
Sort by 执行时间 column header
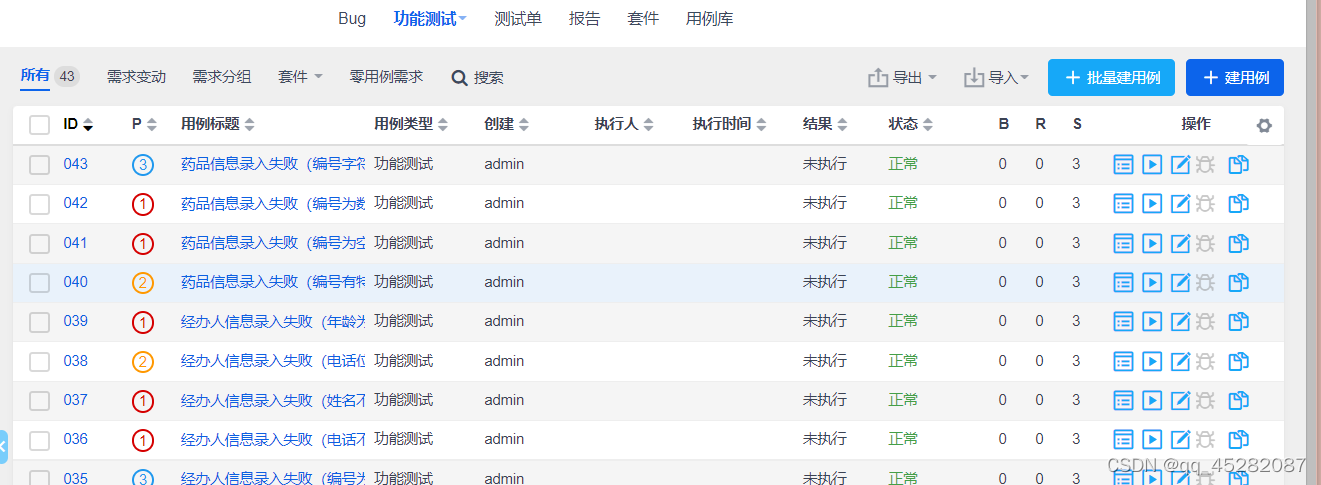[729, 124]
